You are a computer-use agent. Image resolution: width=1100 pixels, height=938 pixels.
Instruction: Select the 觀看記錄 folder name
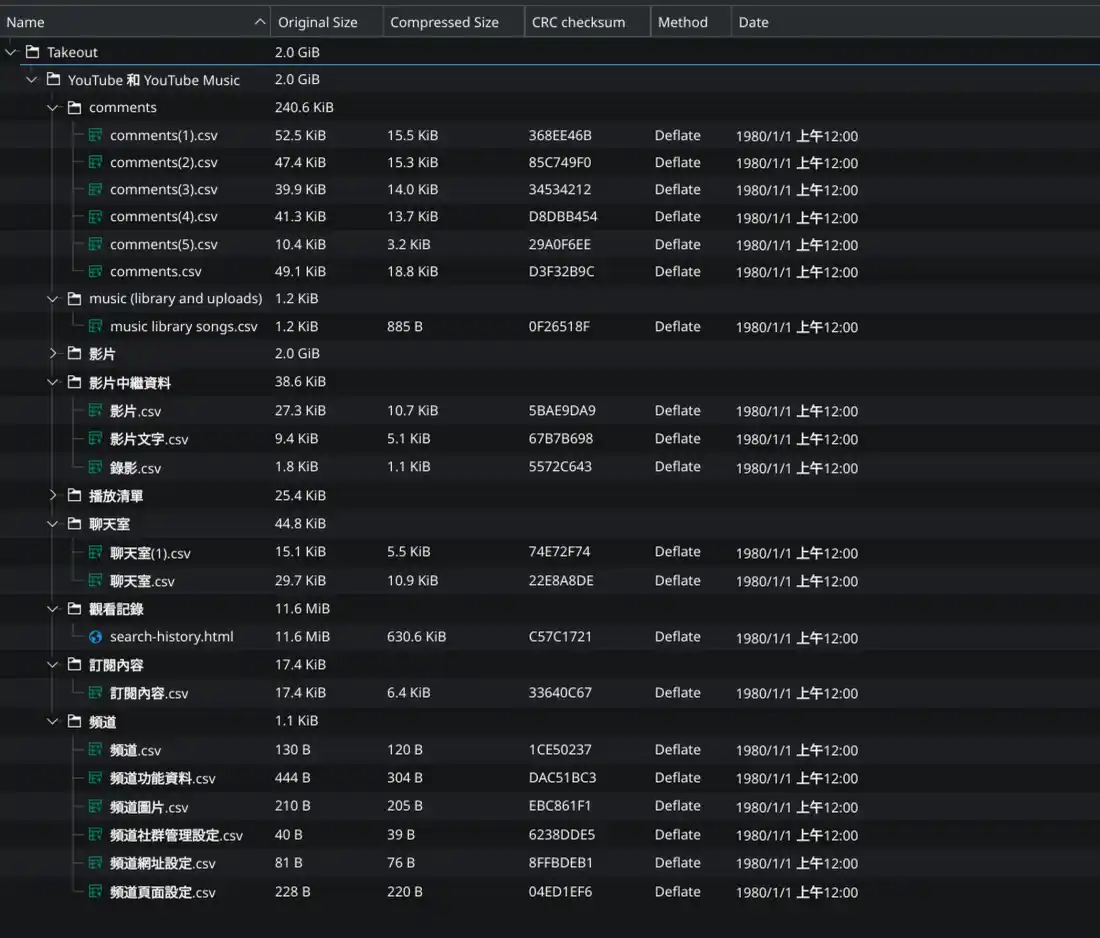[116, 609]
